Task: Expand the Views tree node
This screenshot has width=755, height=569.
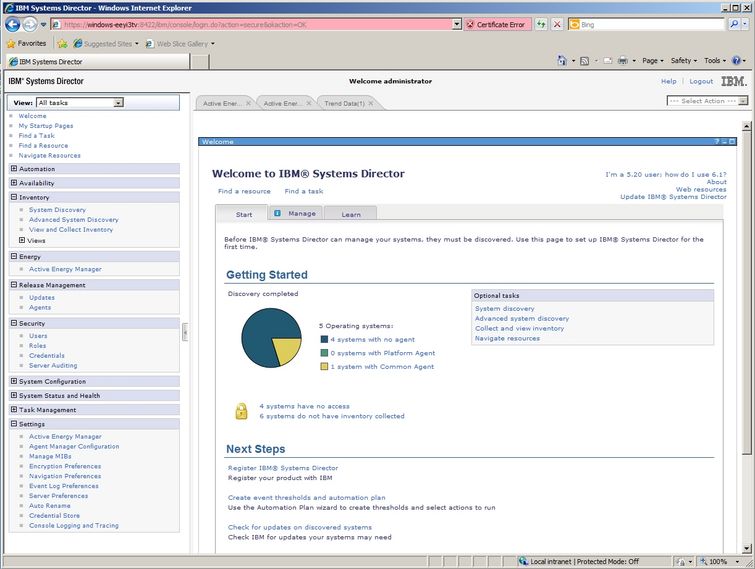Action: tap(22, 240)
